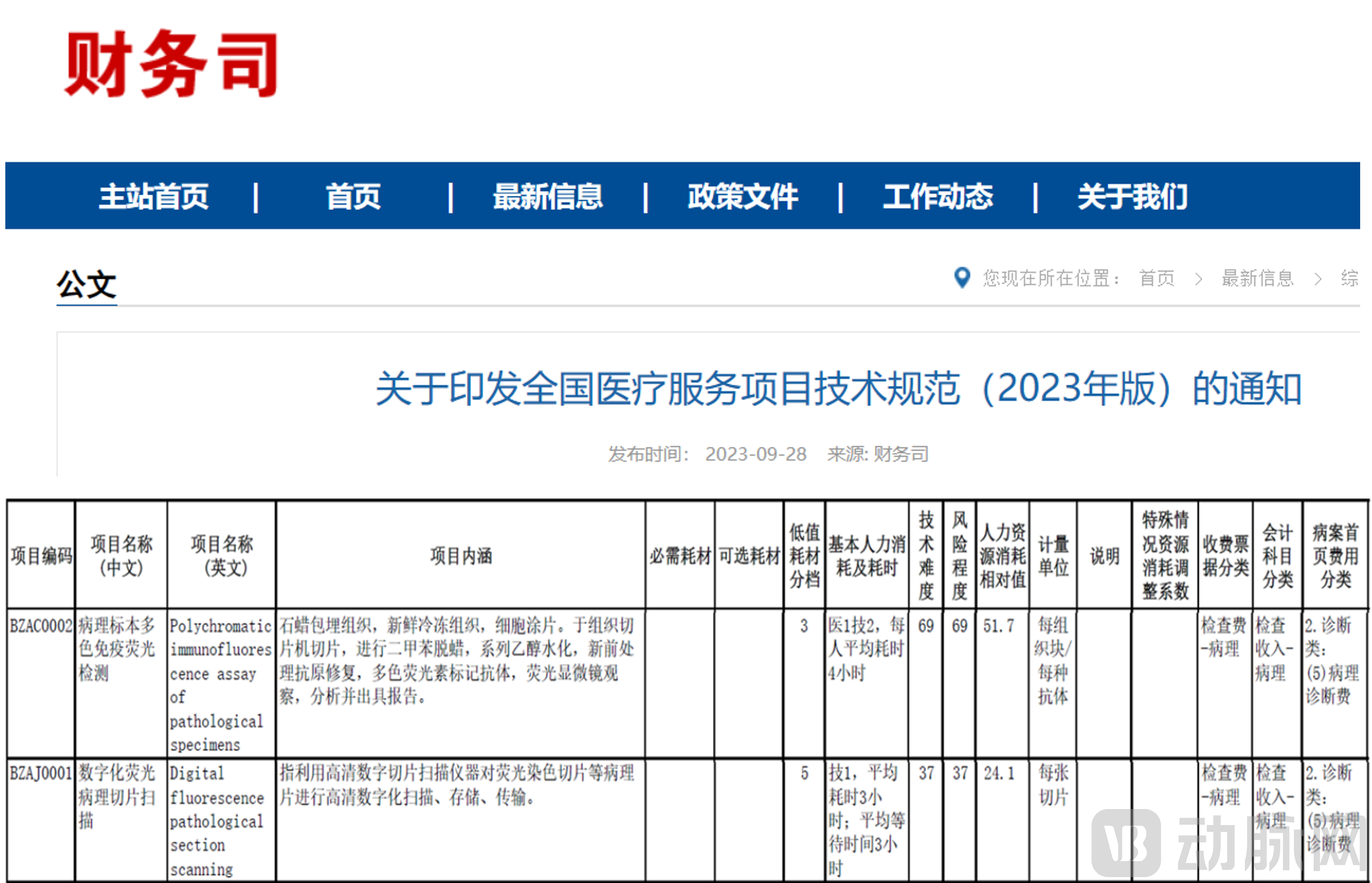Click the 项目内涵 table column header
Image resolution: width=1372 pixels, height=883 pixels.
[x=460, y=555]
